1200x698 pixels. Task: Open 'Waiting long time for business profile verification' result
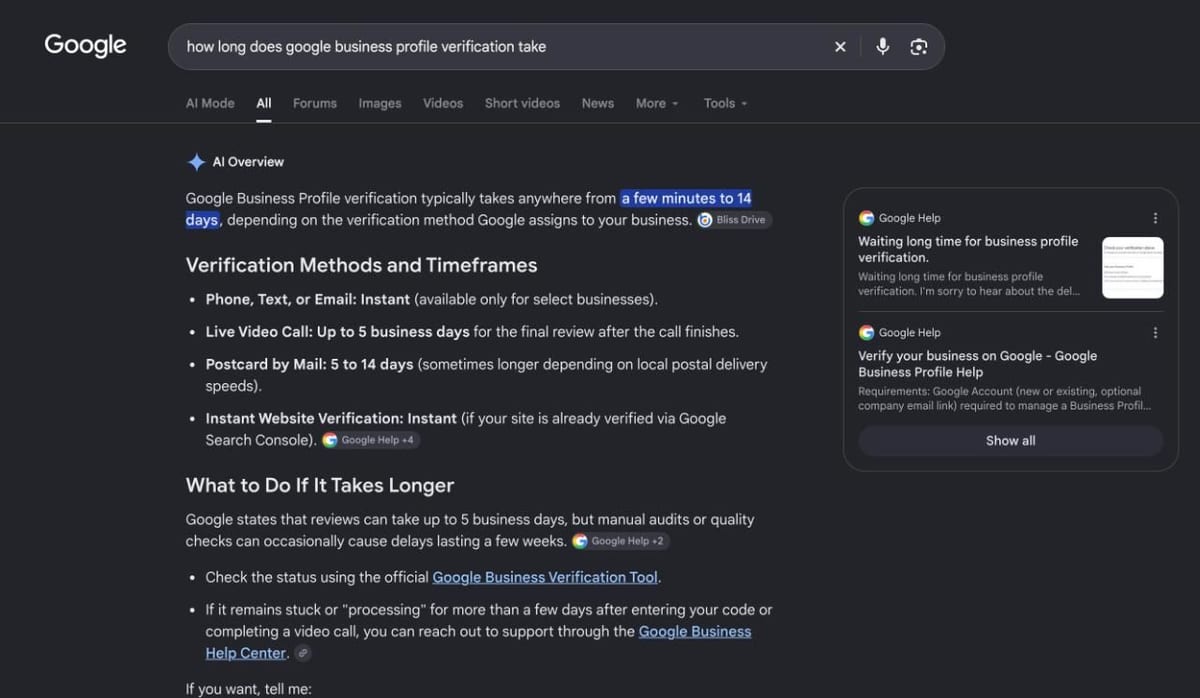(x=968, y=249)
